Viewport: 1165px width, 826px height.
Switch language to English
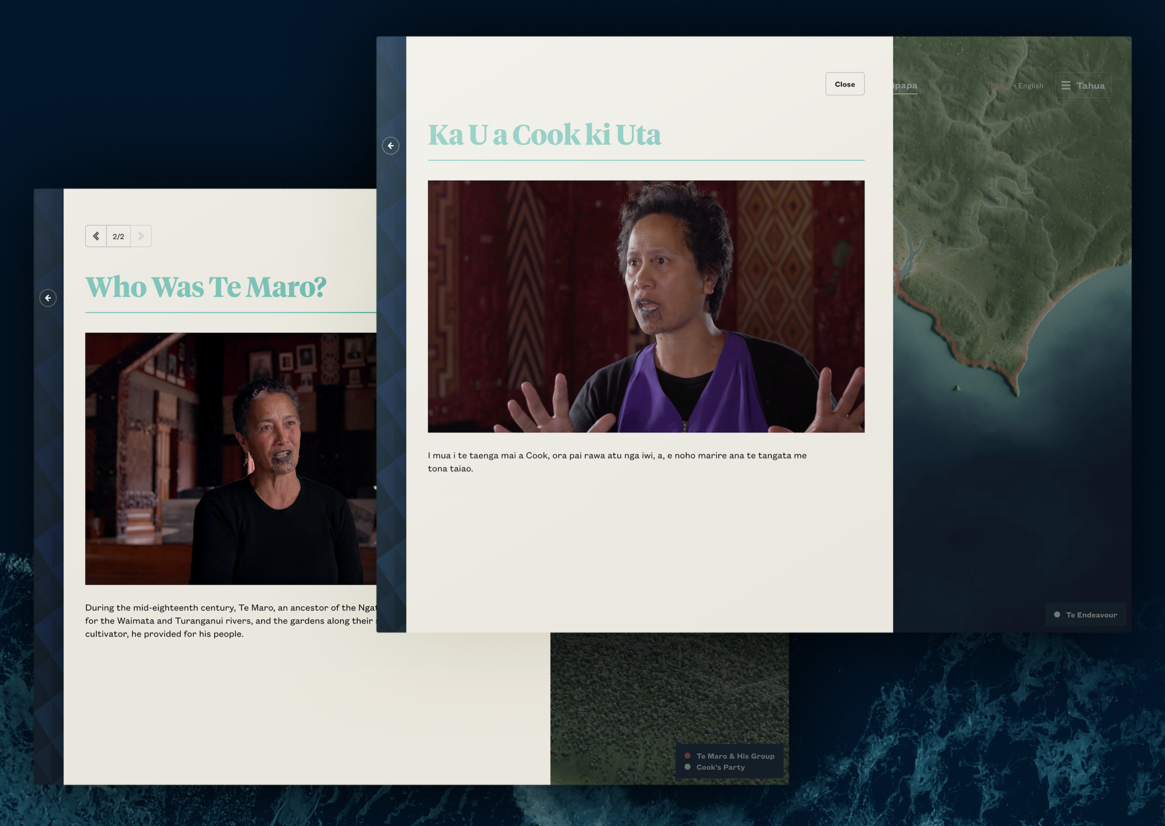tap(1030, 86)
